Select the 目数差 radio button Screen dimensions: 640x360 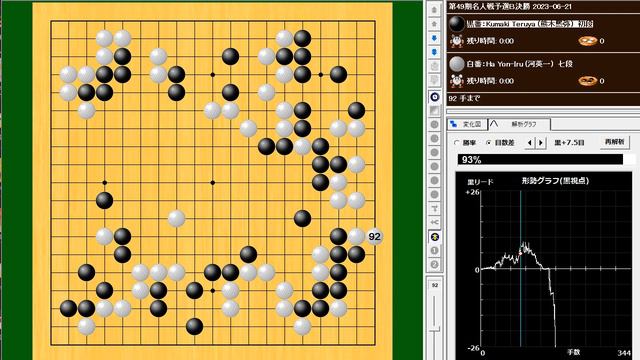[489, 143]
